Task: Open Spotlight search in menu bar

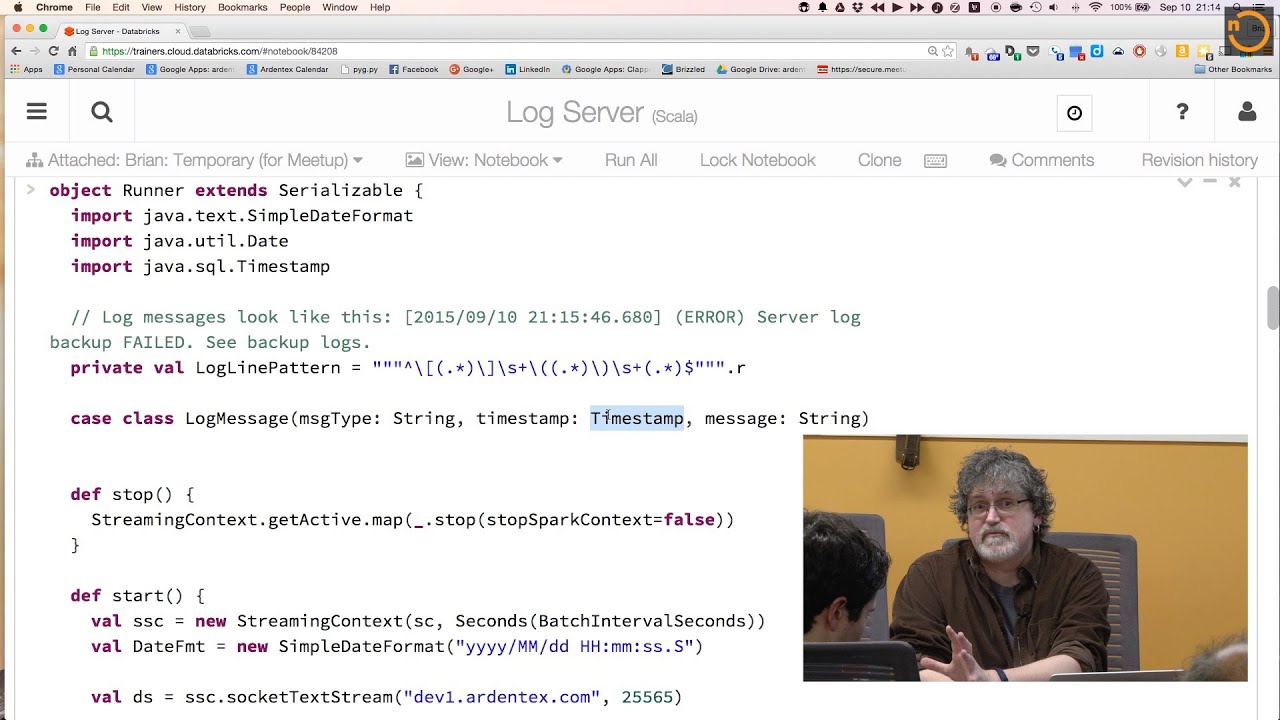Action: [x=1237, y=7]
